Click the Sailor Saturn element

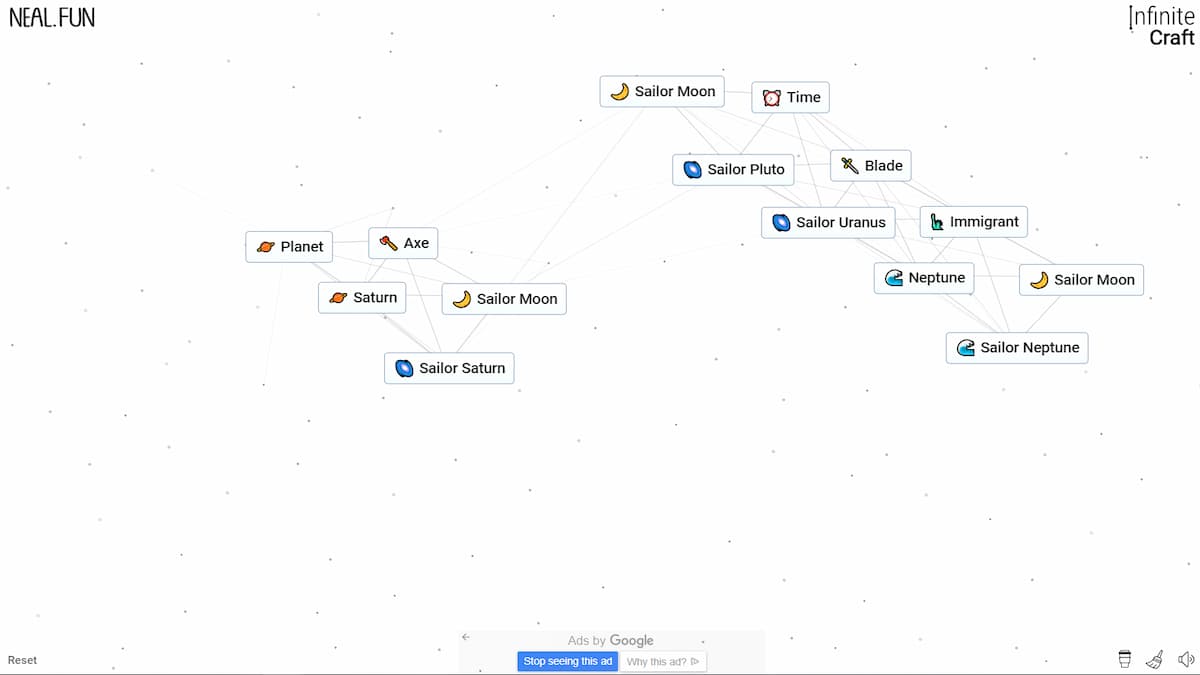click(449, 368)
